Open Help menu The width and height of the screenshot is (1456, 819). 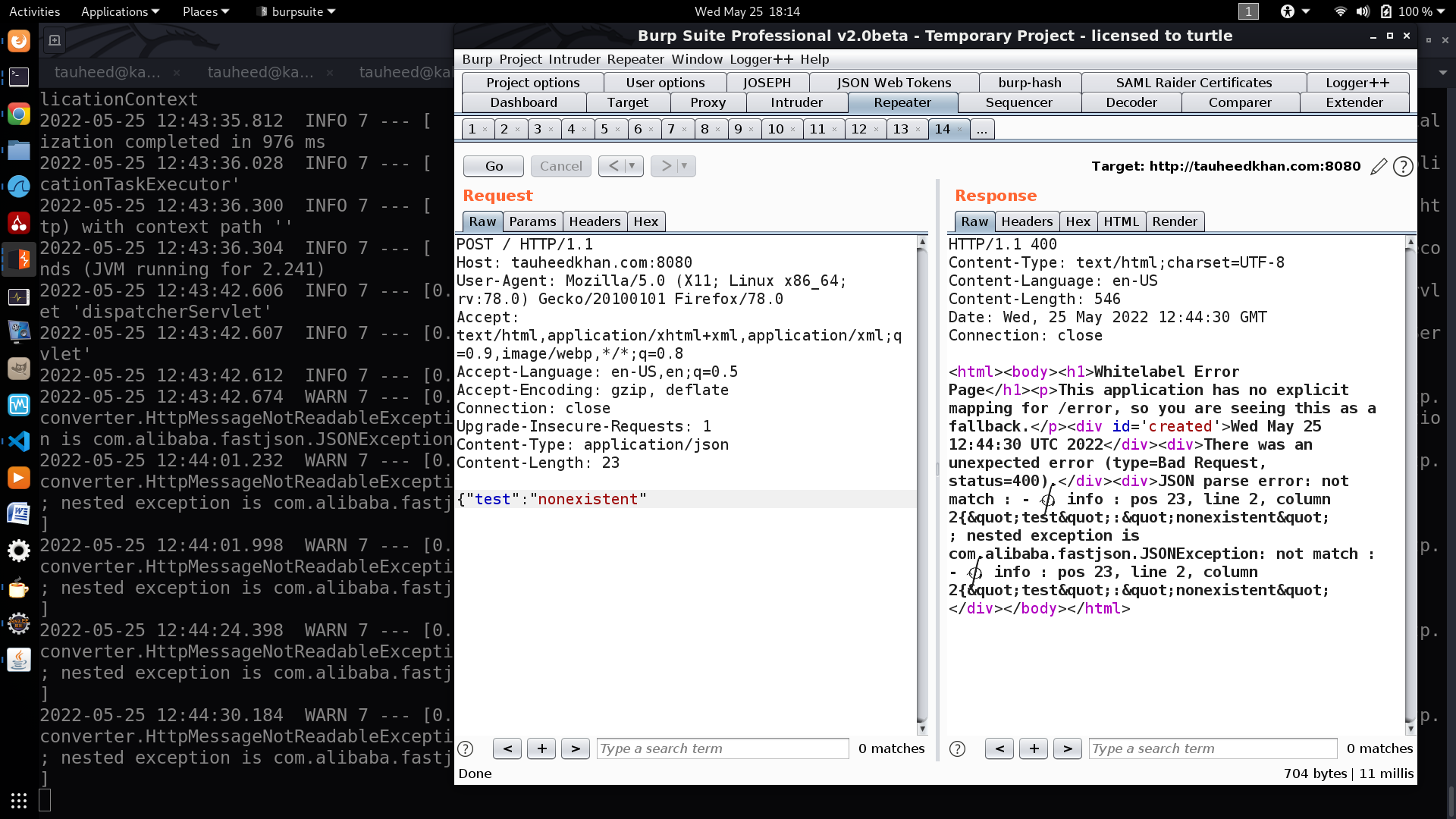pos(814,59)
